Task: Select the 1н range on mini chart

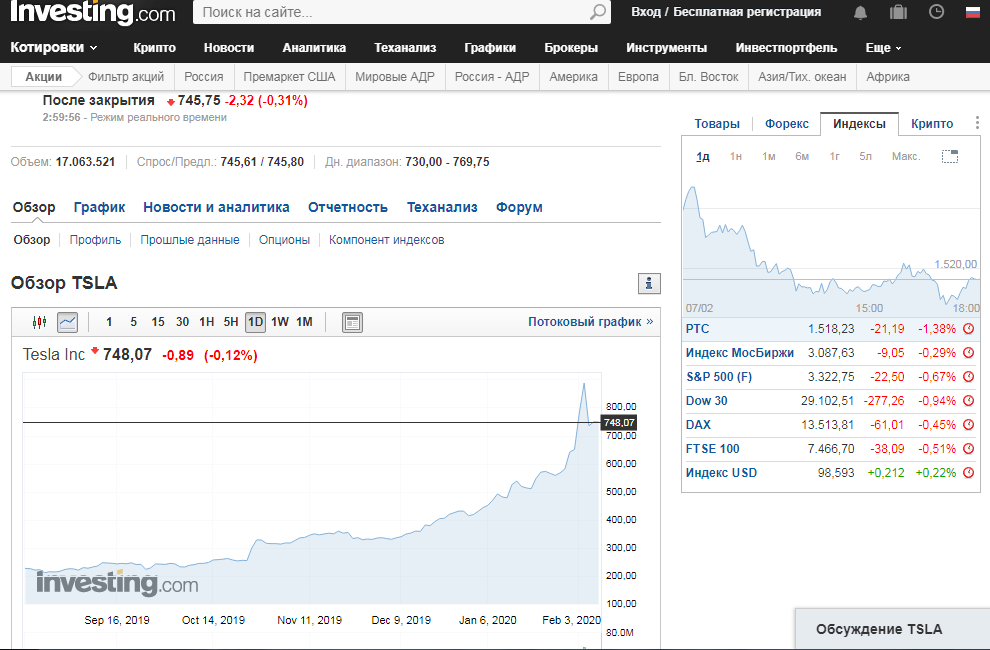Action: click(736, 156)
